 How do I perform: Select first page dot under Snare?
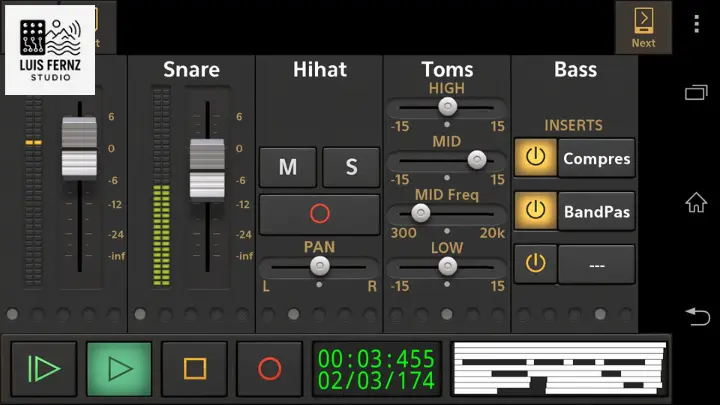point(140,314)
